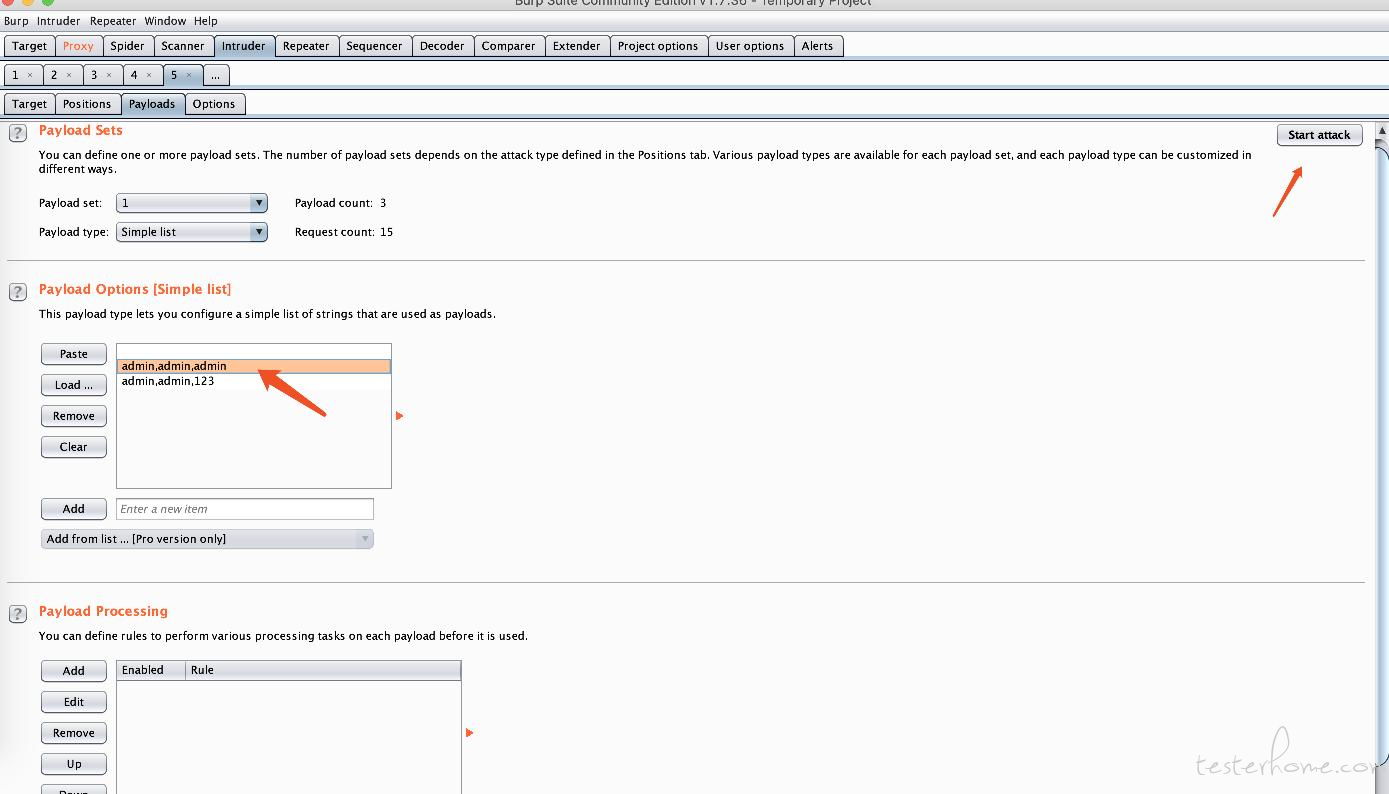The image size is (1389, 794).
Task: Switch to top-level Target tab
Action: coord(29,46)
